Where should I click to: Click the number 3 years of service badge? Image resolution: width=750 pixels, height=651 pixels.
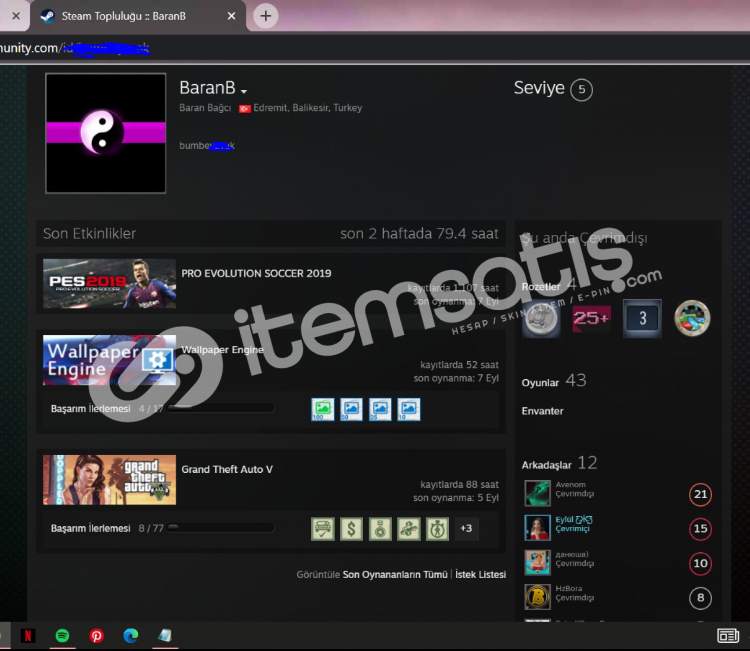[642, 318]
